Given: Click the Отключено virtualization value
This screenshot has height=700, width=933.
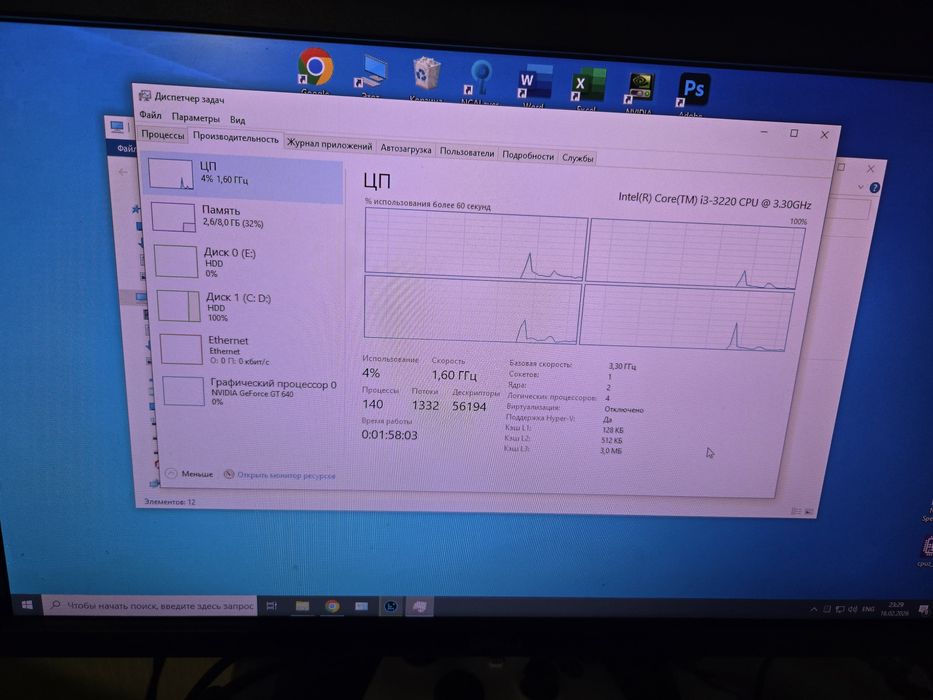Looking at the screenshot, I should click(x=624, y=410).
